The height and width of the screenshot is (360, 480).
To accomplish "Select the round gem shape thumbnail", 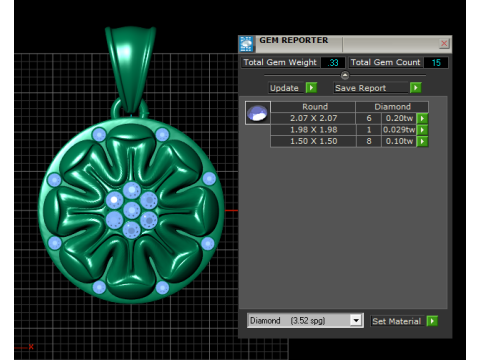I will (x=258, y=113).
